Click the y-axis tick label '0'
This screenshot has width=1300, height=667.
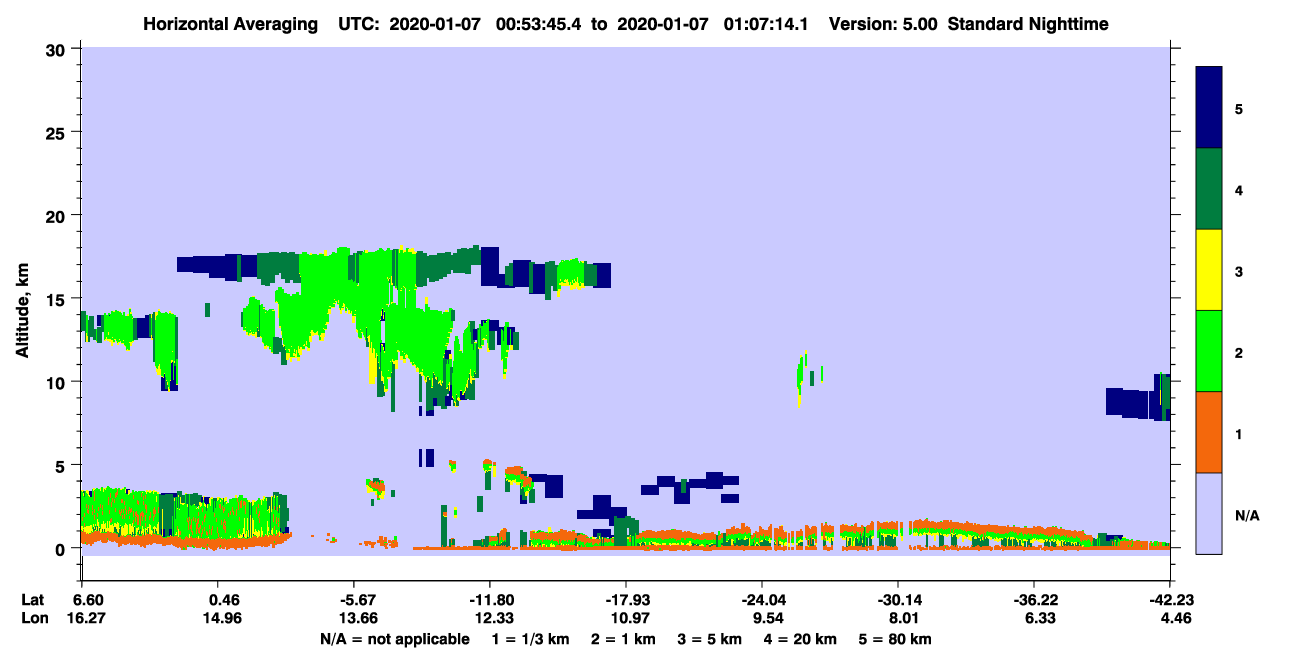(x=63, y=548)
